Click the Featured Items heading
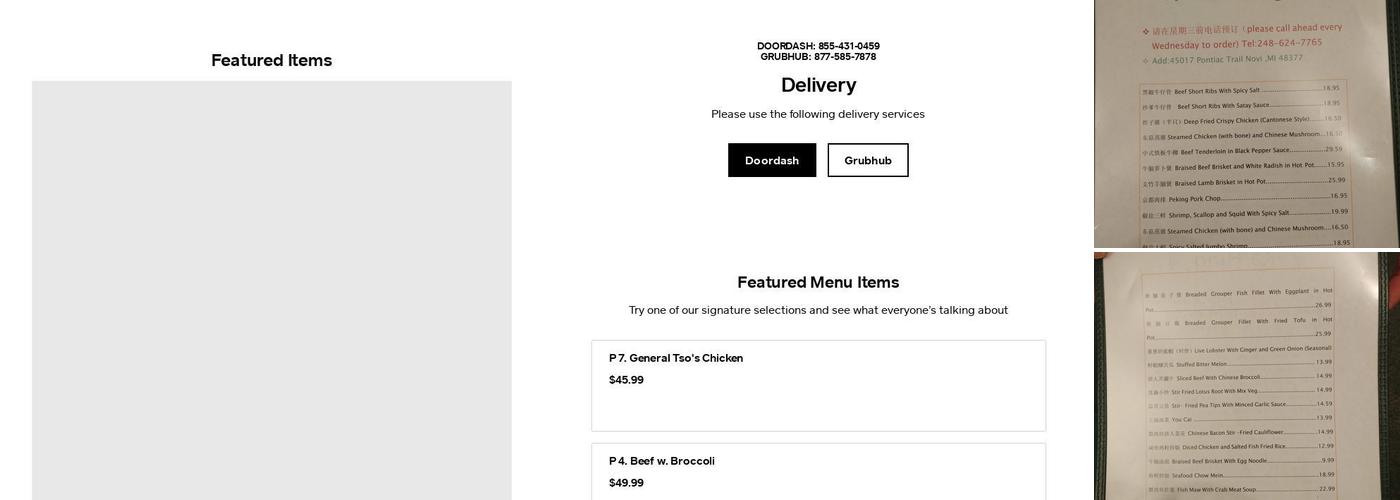The width and height of the screenshot is (1400, 500). coord(271,60)
